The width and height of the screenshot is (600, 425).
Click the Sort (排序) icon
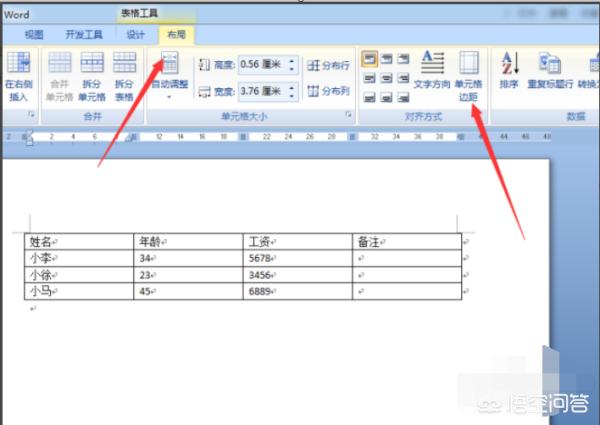pos(509,72)
